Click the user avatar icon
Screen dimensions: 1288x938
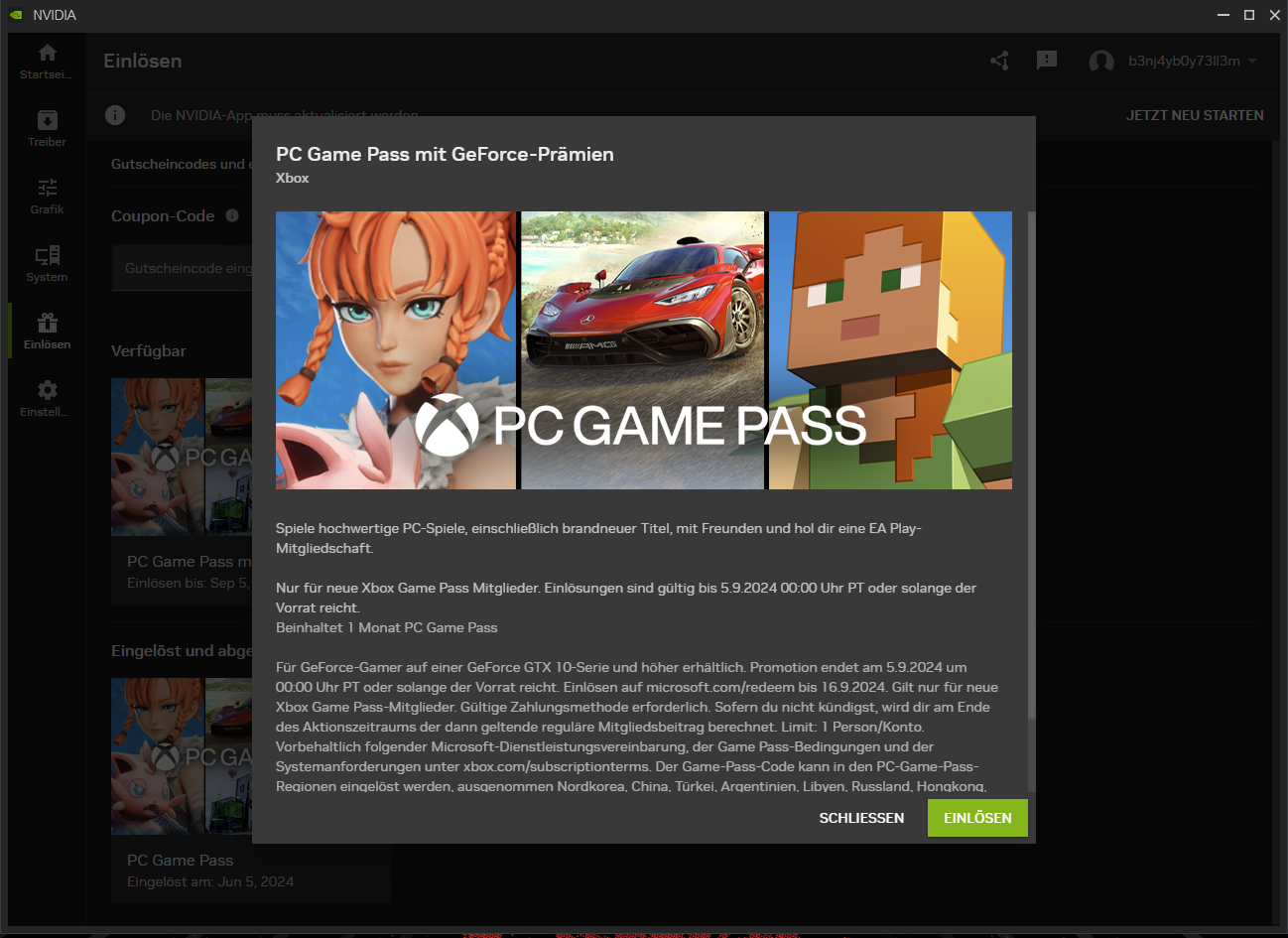pyautogui.click(x=1100, y=62)
